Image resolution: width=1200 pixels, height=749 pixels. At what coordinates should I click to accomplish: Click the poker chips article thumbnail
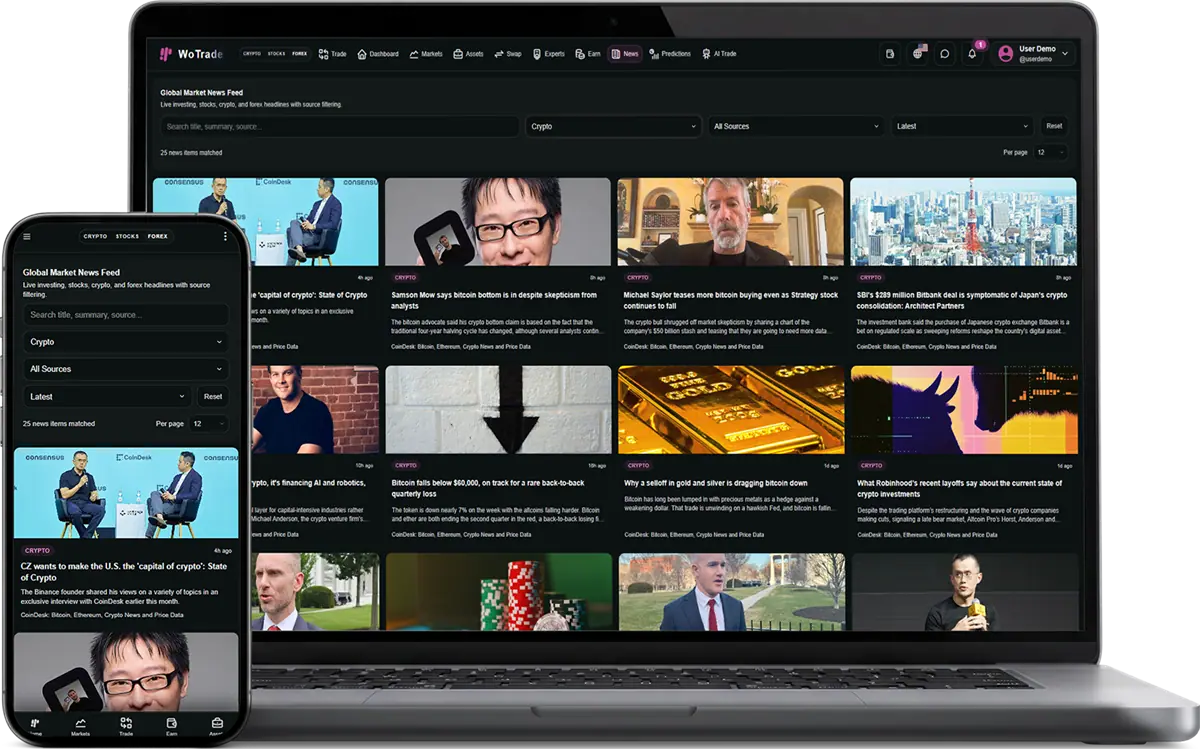(x=498, y=592)
